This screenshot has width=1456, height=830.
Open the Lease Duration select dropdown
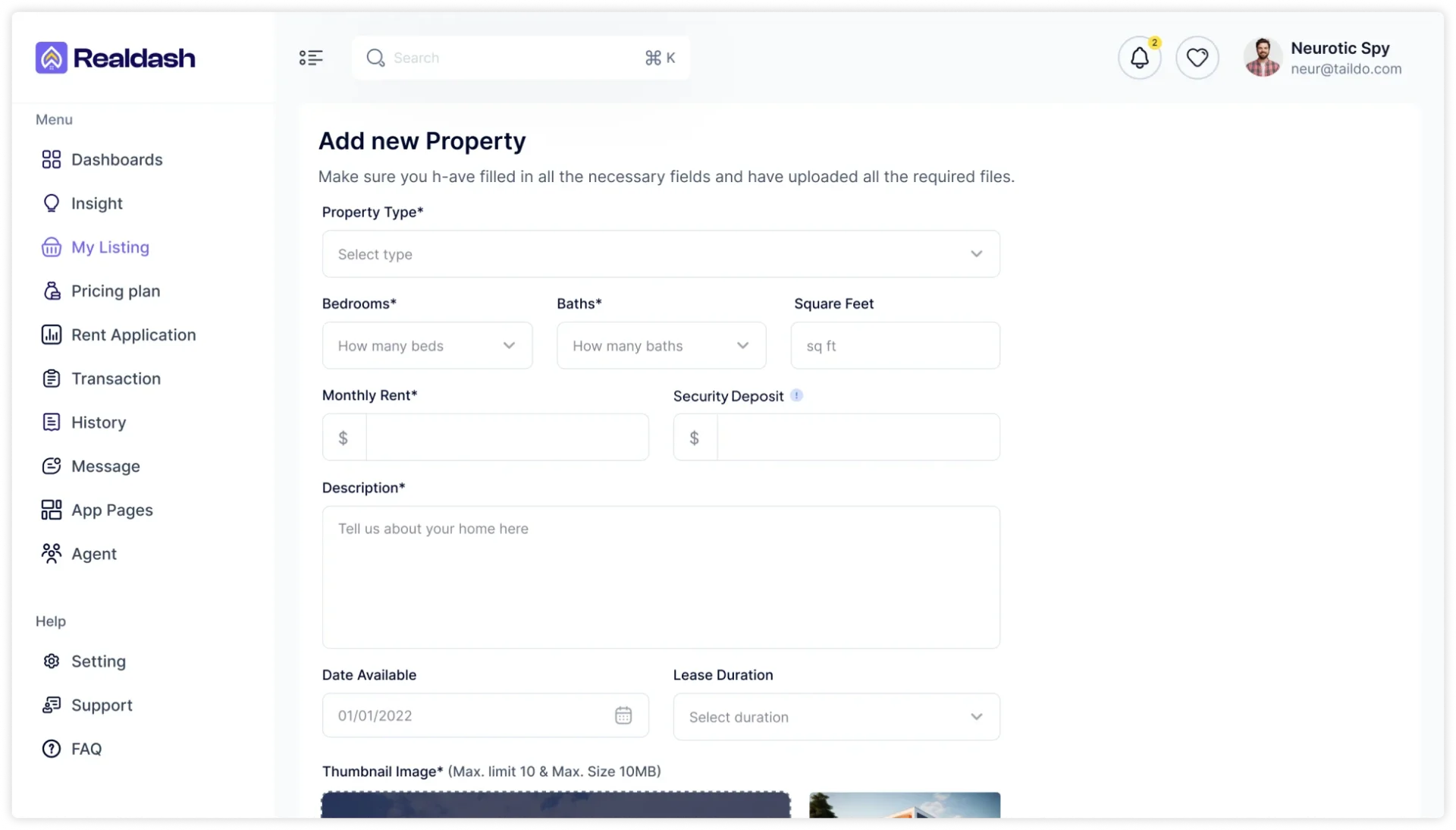836,717
